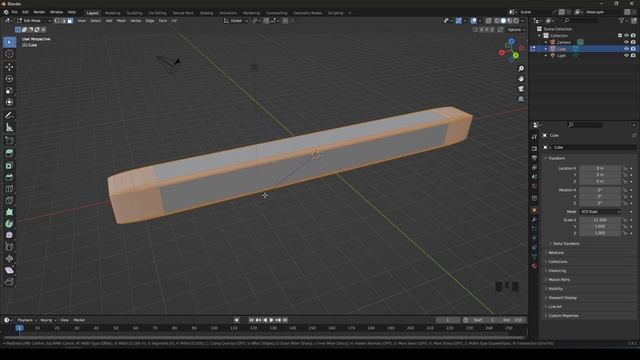Click the Scale X value field
Screen dimensions: 640x360
click(x=600, y=220)
